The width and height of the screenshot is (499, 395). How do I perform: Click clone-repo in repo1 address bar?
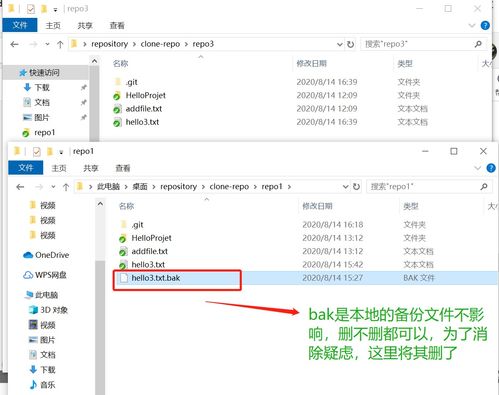pyautogui.click(x=229, y=187)
